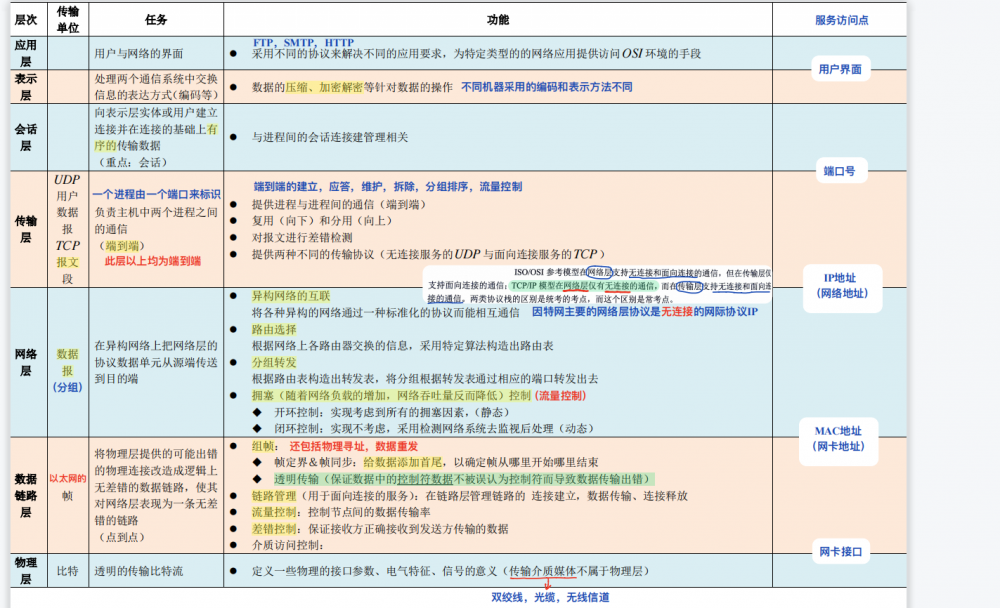Screen dimensions: 1000x608
Task: Click the blue text '双绞线, 光缆, 无线信道'
Action: tap(550, 597)
